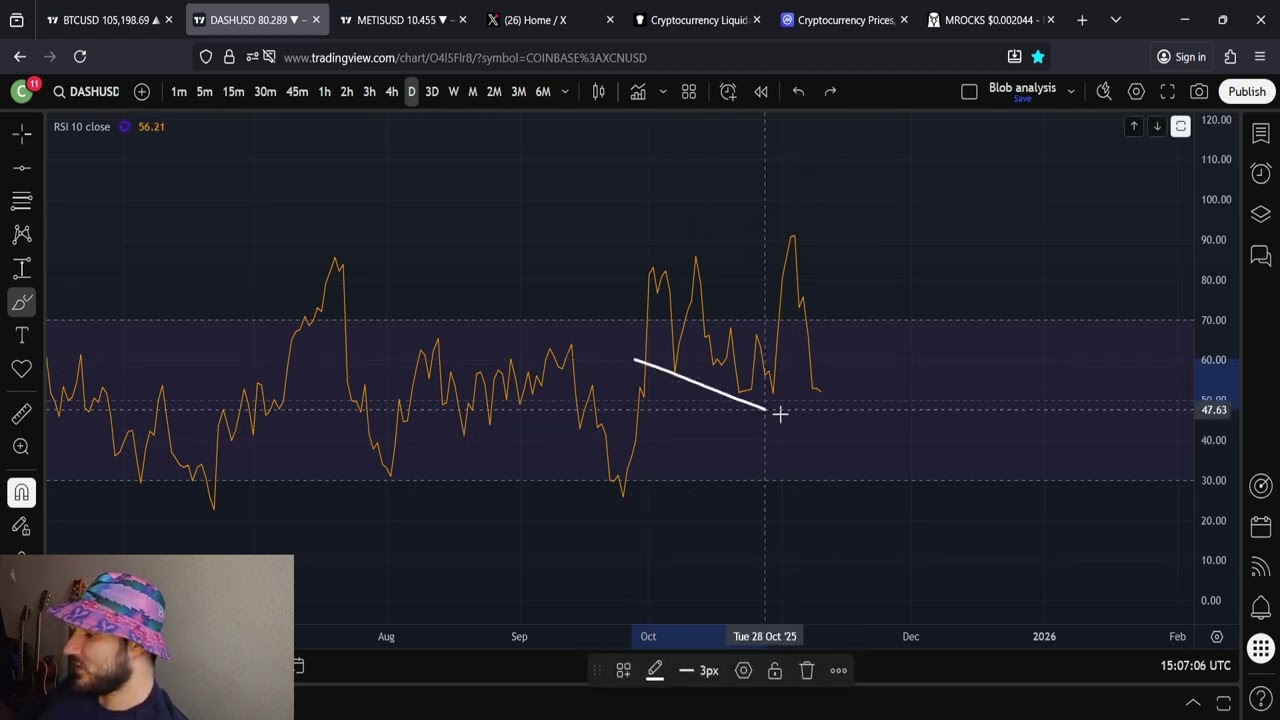Open the DASHUSD symbol search
The height and width of the screenshot is (720, 1280).
pyautogui.click(x=86, y=91)
